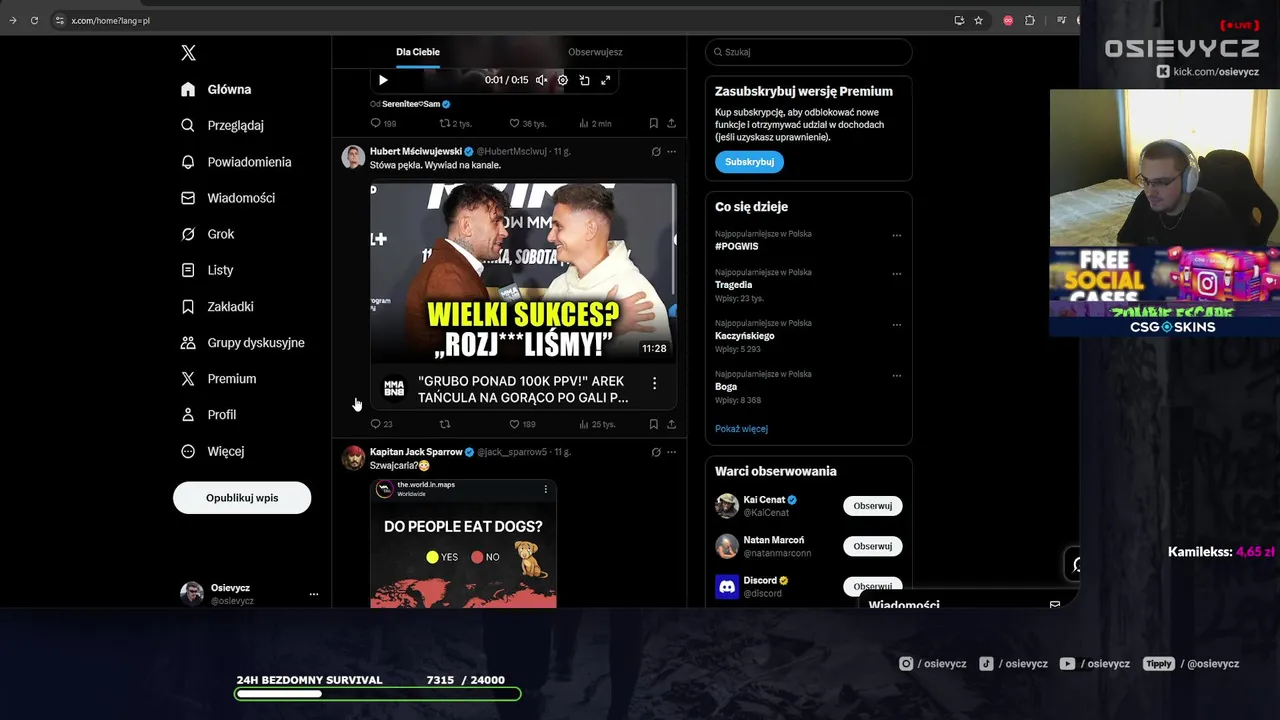Switch to Obserwujesz tab
This screenshot has height=720, width=1280.
(x=595, y=52)
